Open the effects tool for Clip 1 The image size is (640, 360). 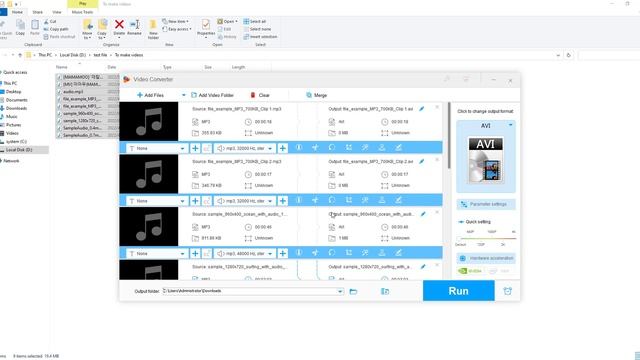pos(365,147)
